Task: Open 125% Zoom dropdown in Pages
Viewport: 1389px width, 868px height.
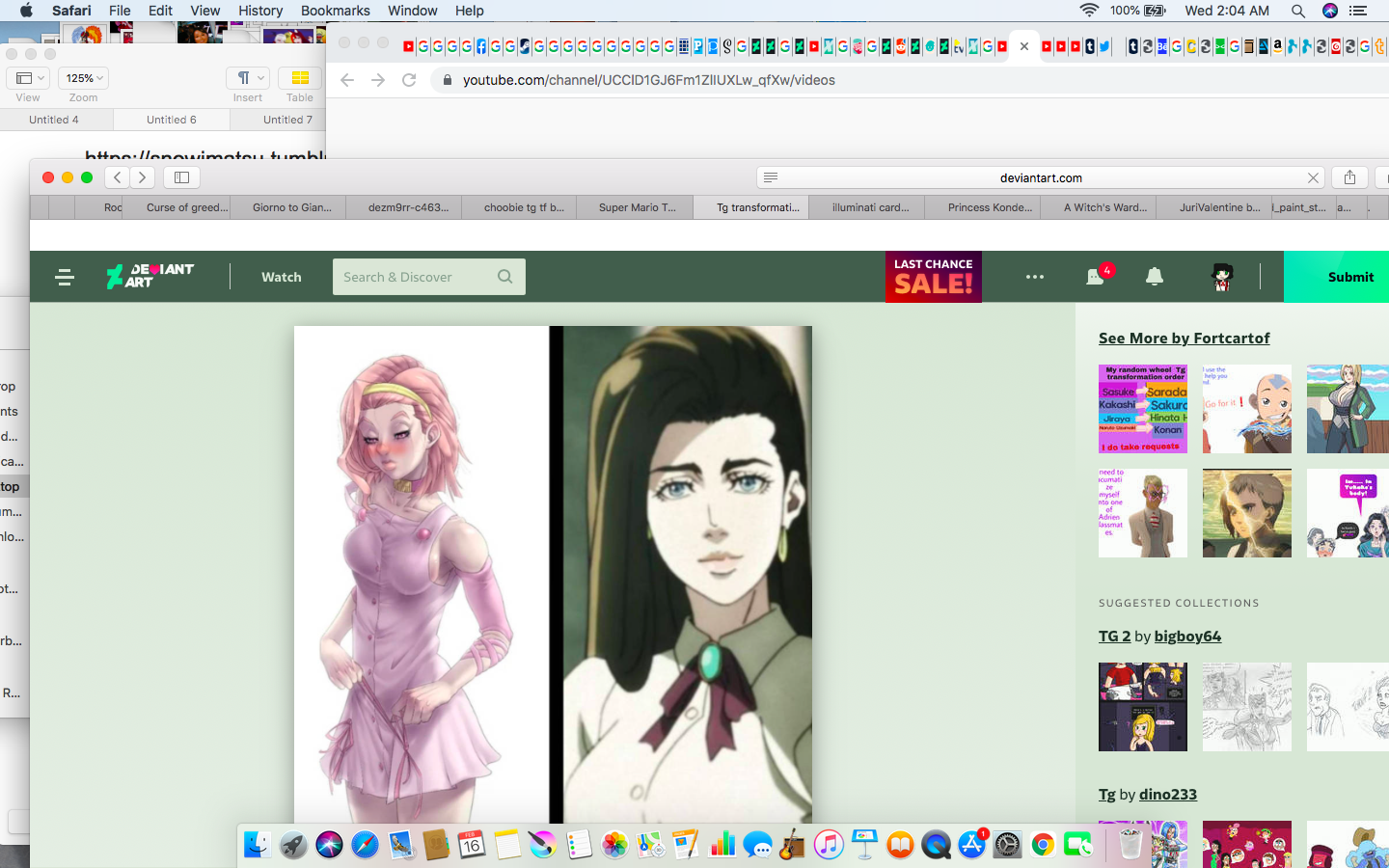Action: [83, 78]
